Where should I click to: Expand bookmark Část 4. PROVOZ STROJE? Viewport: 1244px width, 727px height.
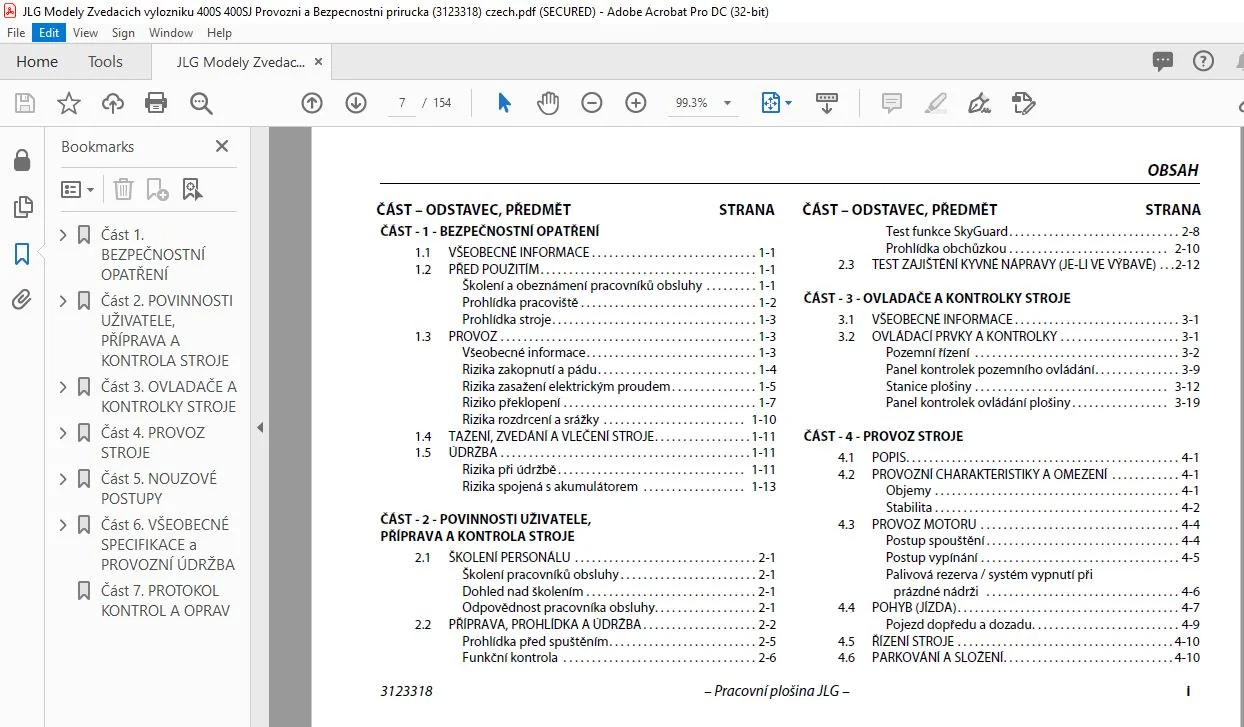click(64, 433)
